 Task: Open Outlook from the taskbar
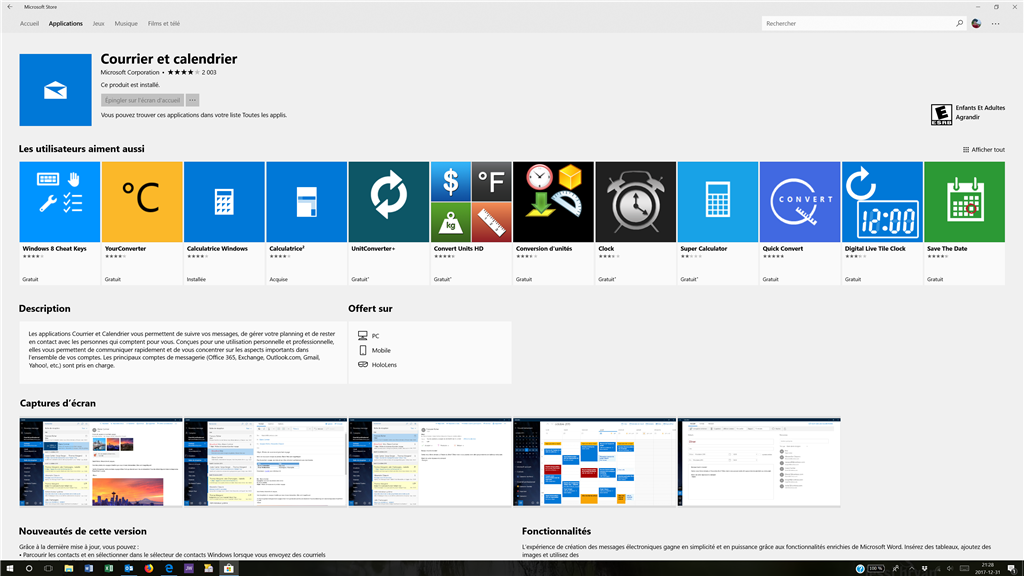129,568
